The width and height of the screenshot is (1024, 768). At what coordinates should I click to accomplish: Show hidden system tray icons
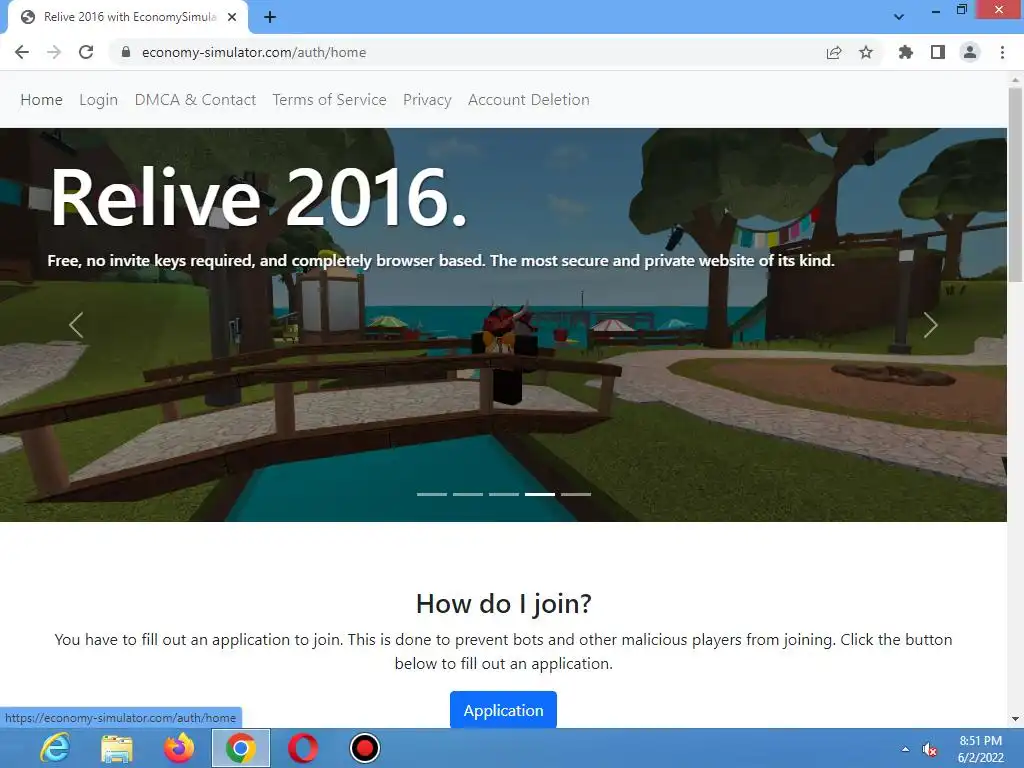[x=905, y=749]
